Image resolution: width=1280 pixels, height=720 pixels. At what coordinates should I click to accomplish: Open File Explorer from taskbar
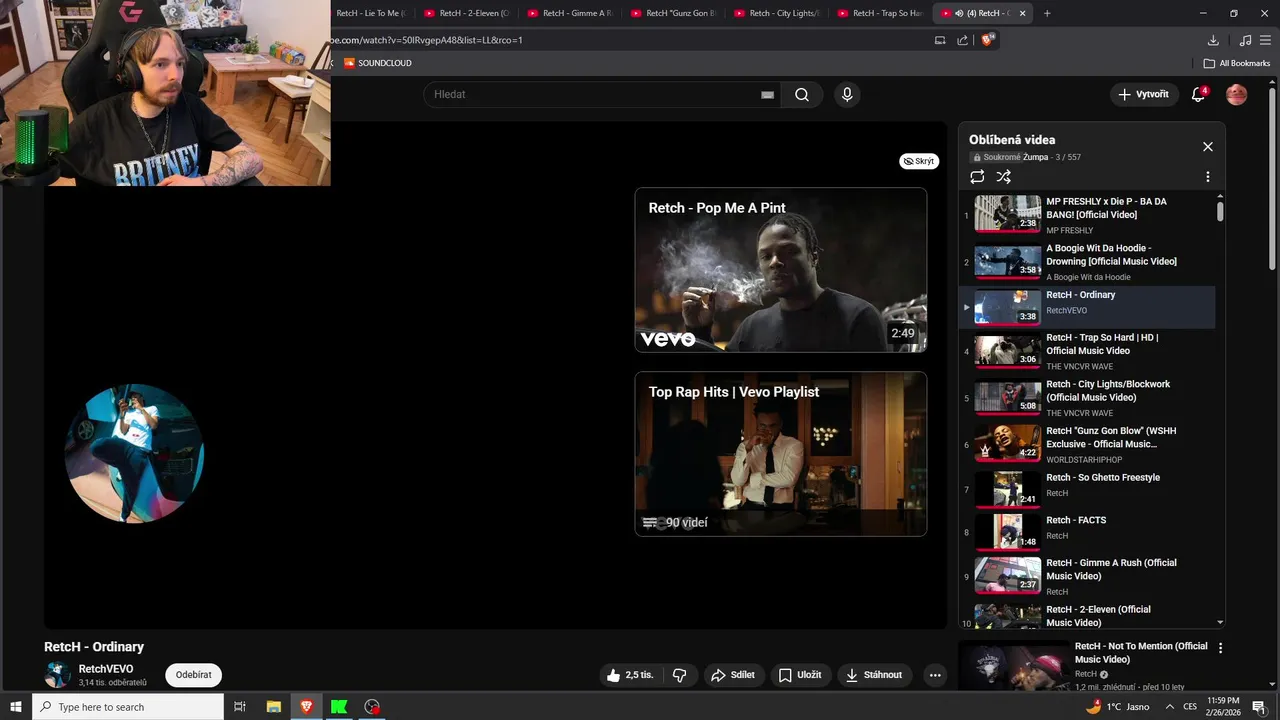point(274,707)
